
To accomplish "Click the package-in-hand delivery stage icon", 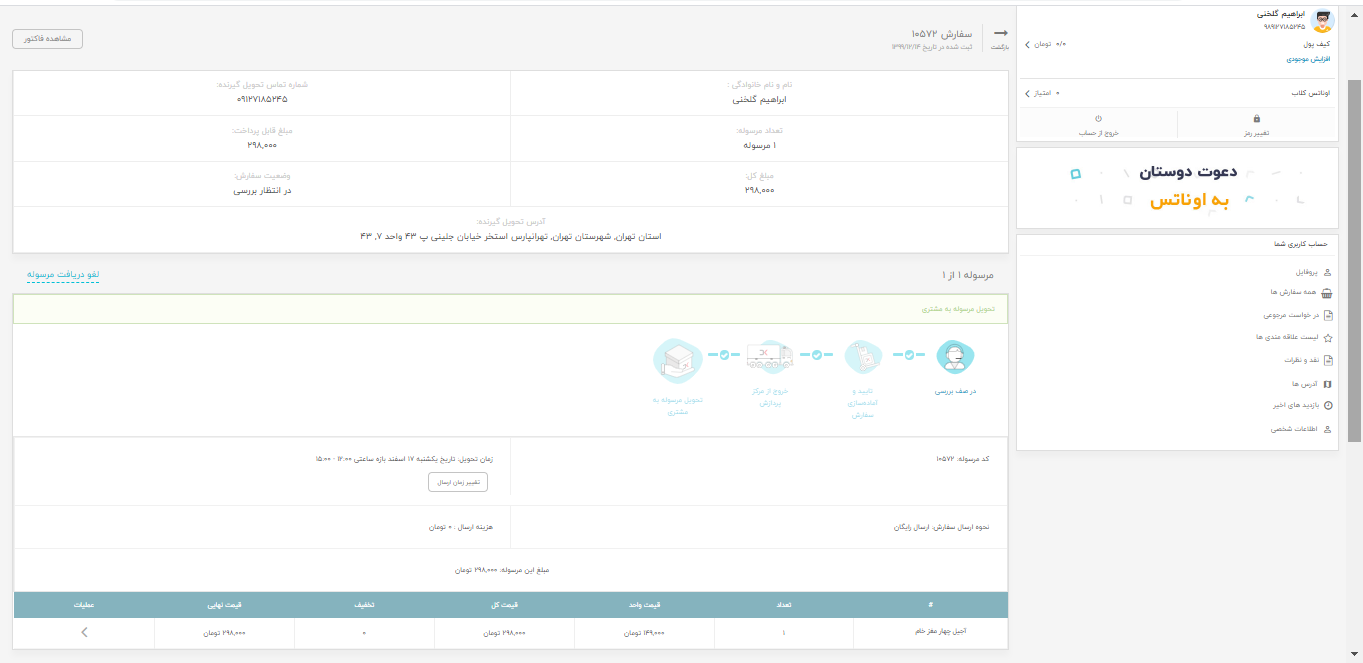I will [x=678, y=360].
